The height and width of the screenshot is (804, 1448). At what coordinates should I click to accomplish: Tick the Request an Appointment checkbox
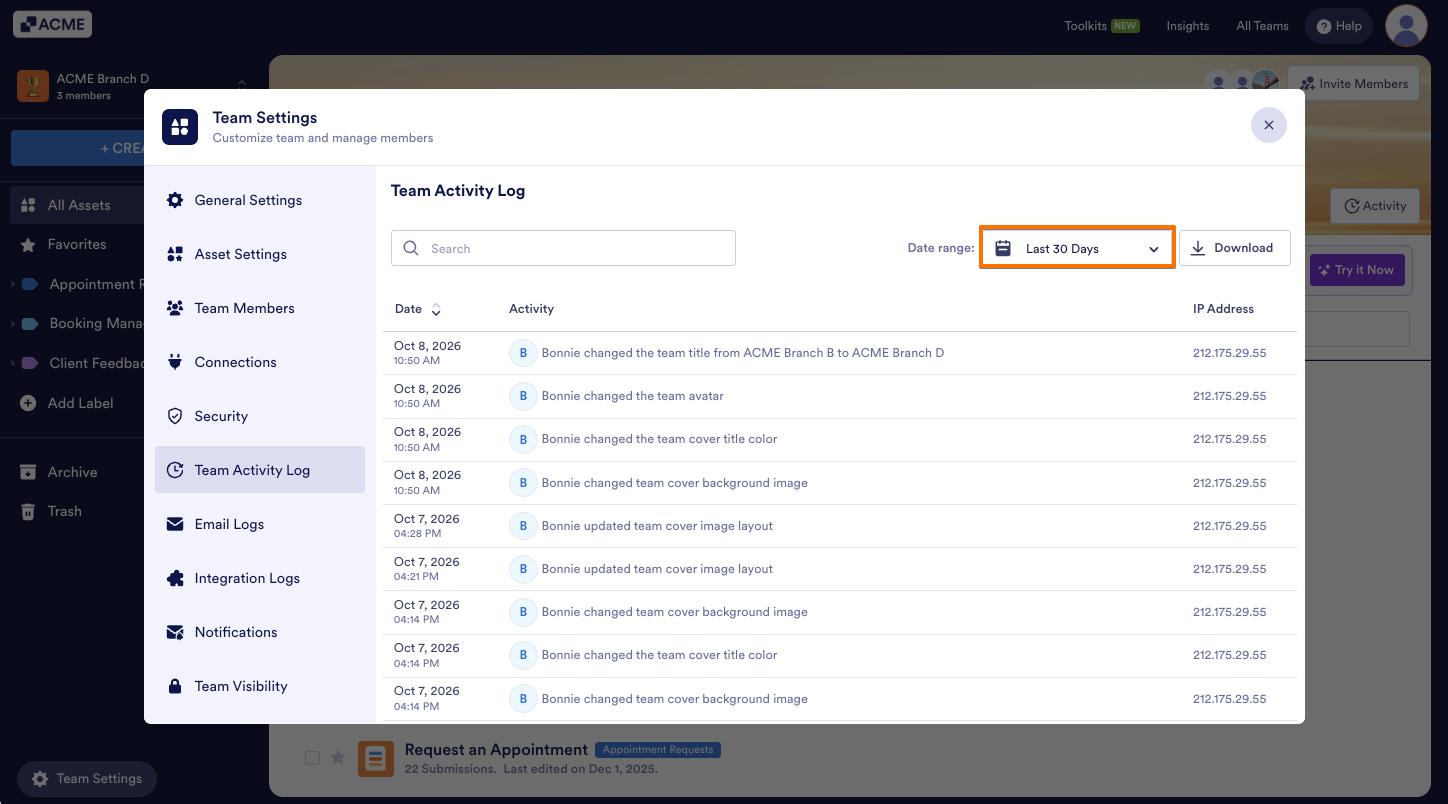tap(312, 758)
